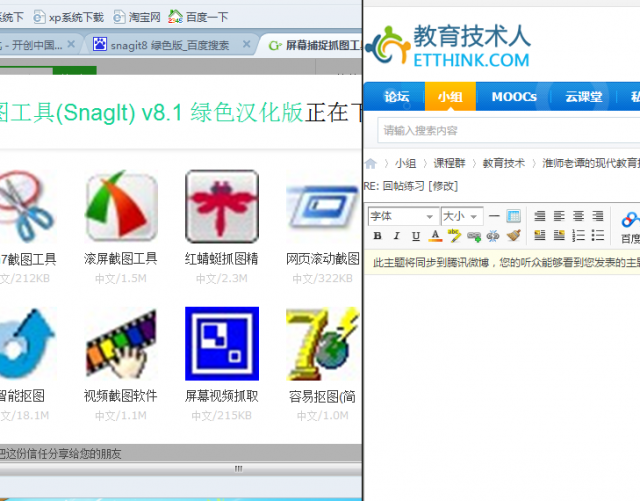Click the insert link icon
640x501 pixels.
coord(474,237)
